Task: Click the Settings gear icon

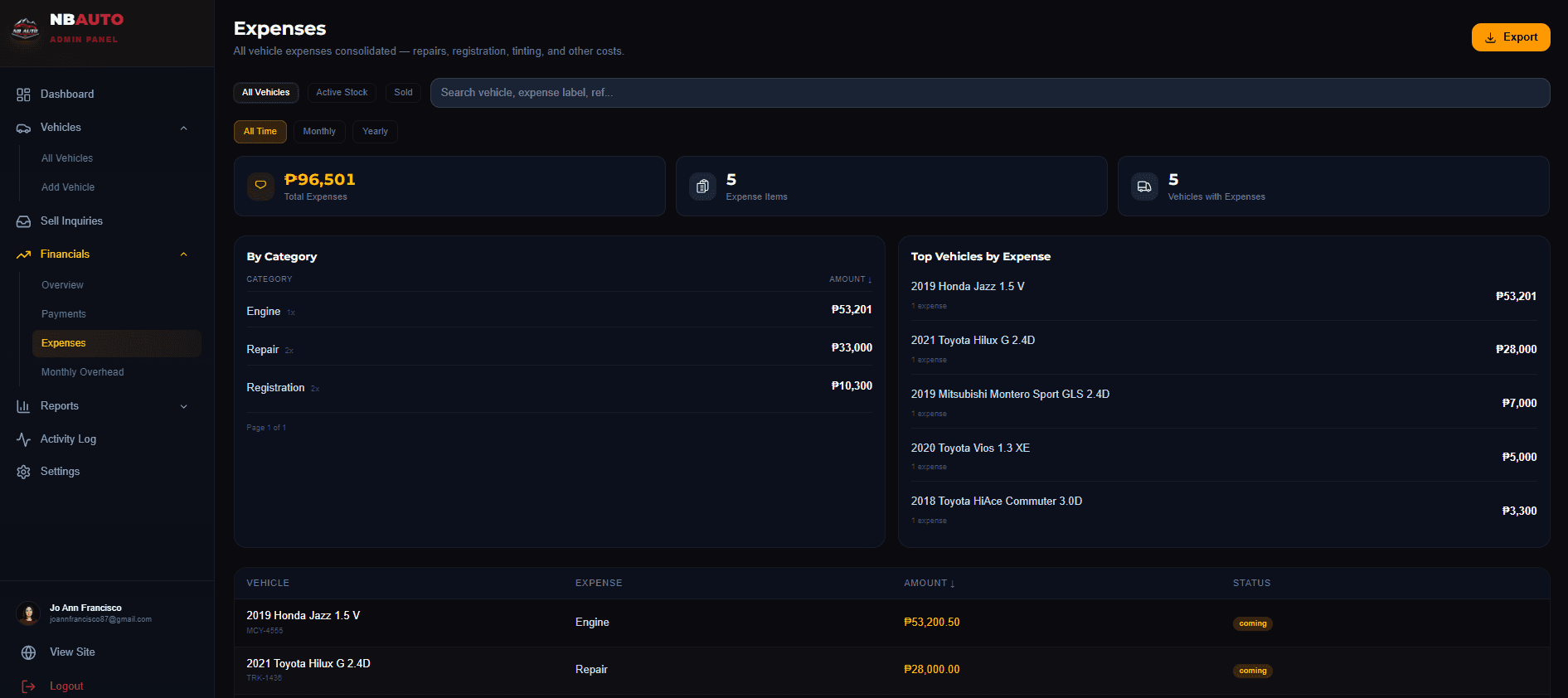Action: click(x=23, y=472)
